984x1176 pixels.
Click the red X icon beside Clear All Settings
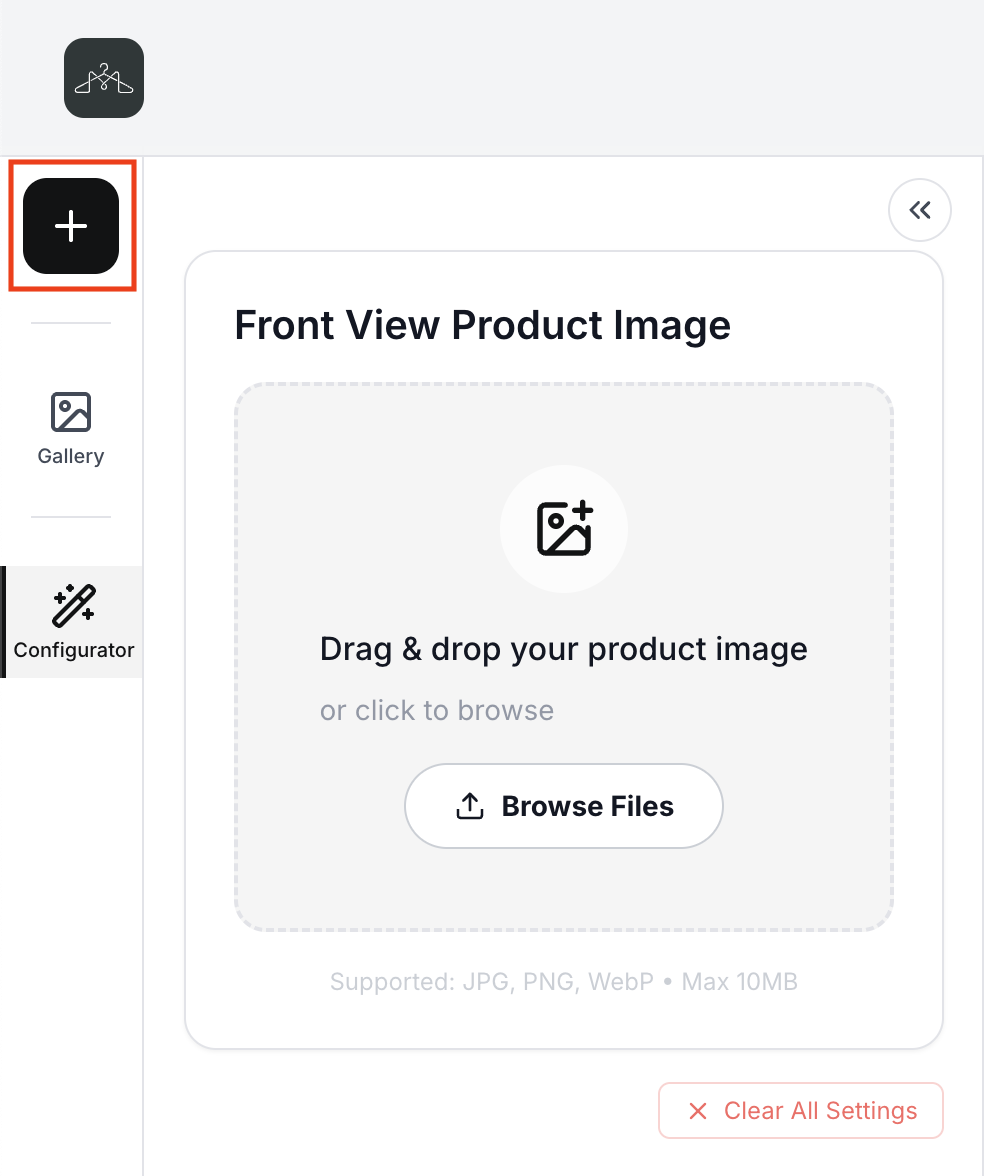tap(698, 1111)
